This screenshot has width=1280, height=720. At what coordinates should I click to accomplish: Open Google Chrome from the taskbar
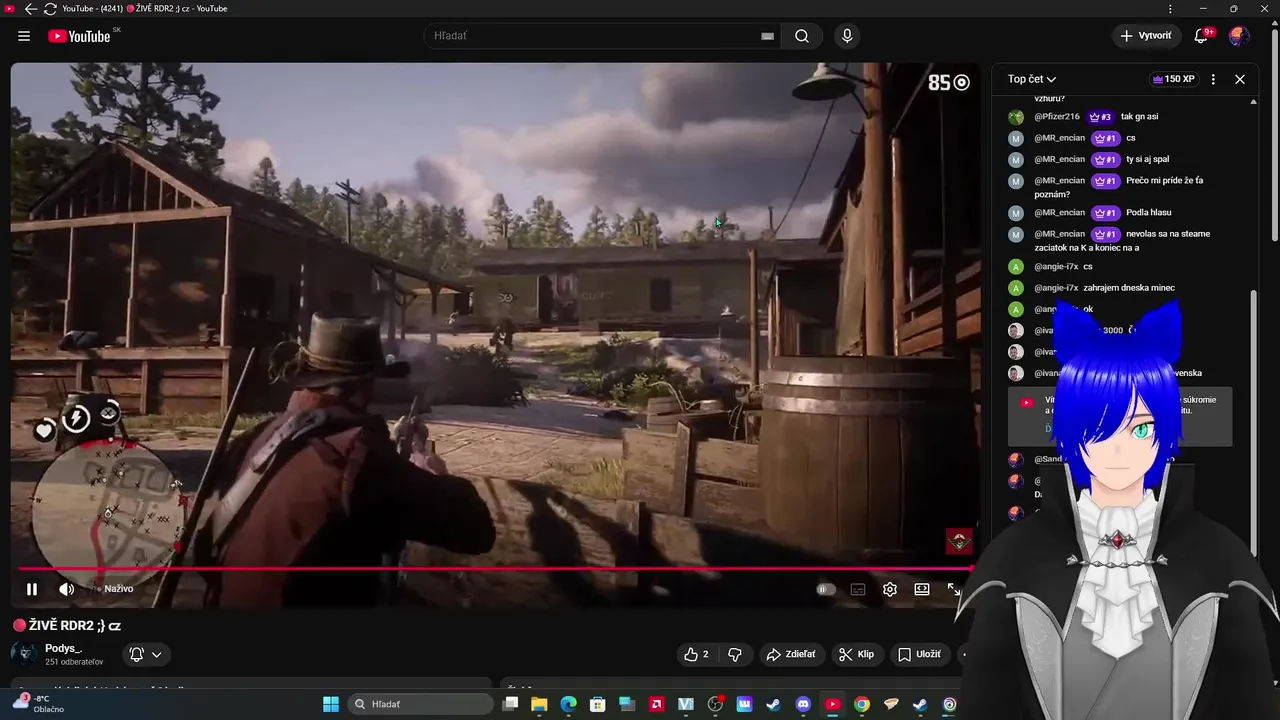click(862, 704)
